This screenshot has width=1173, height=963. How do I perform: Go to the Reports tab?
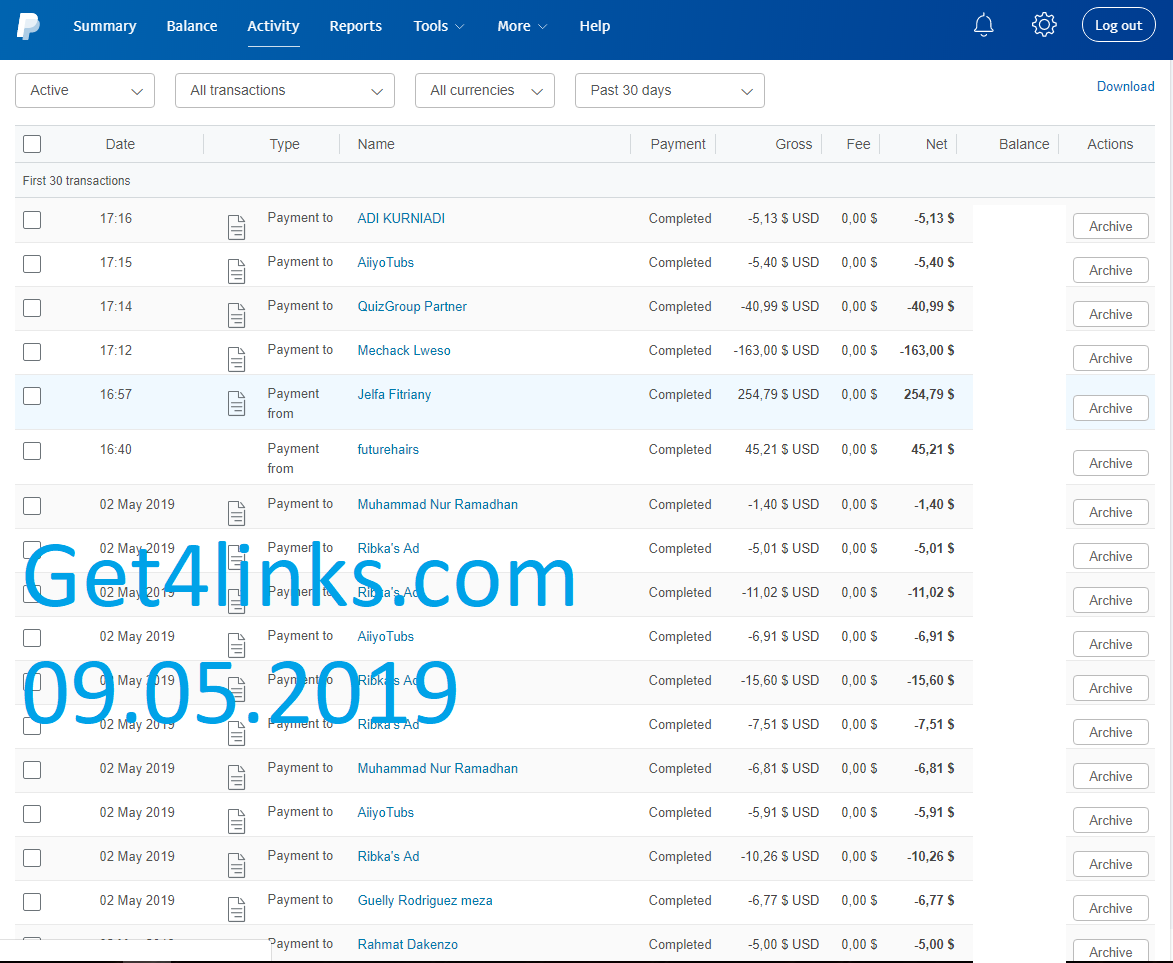point(355,26)
